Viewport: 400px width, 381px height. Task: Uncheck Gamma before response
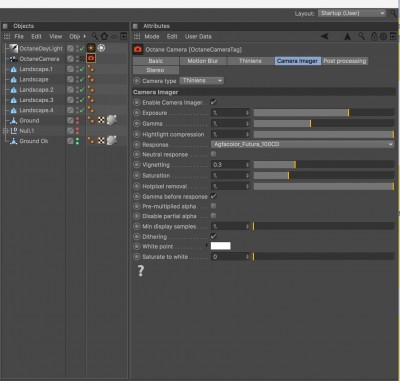point(214,196)
